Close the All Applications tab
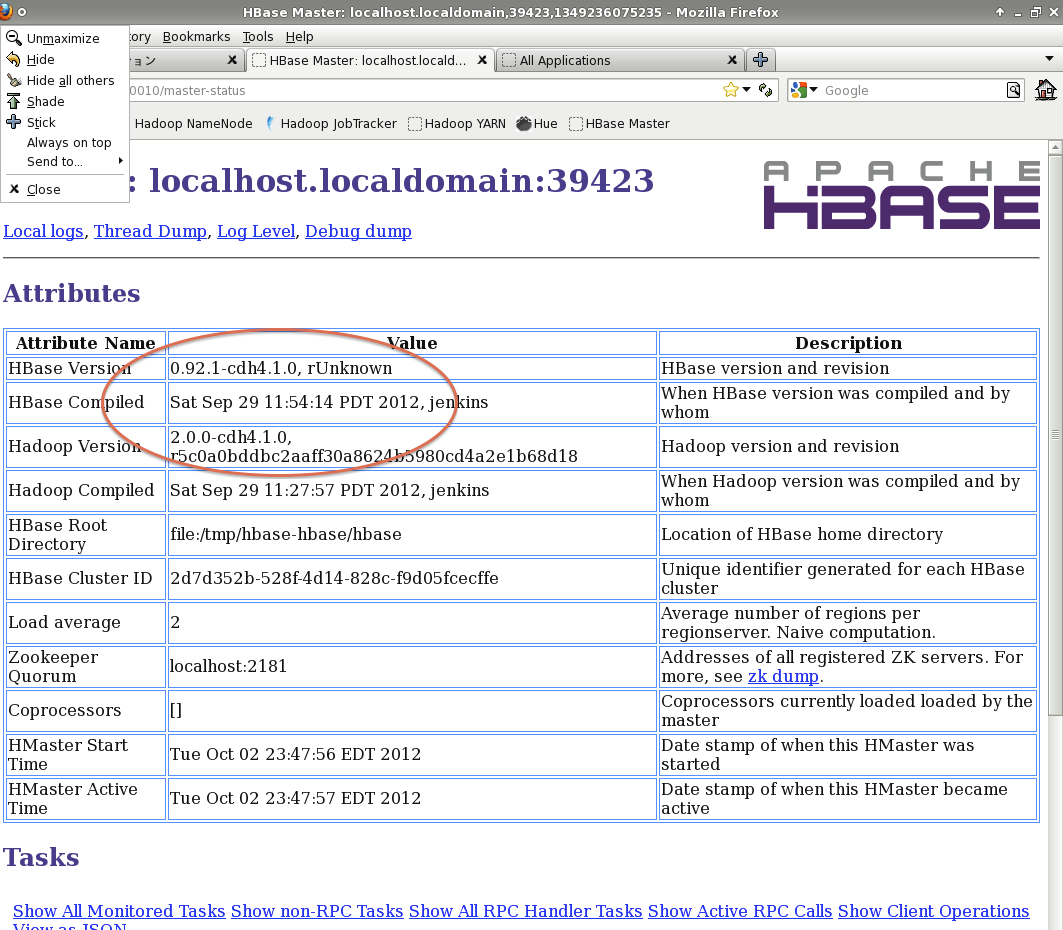The height and width of the screenshot is (930, 1063). [732, 60]
